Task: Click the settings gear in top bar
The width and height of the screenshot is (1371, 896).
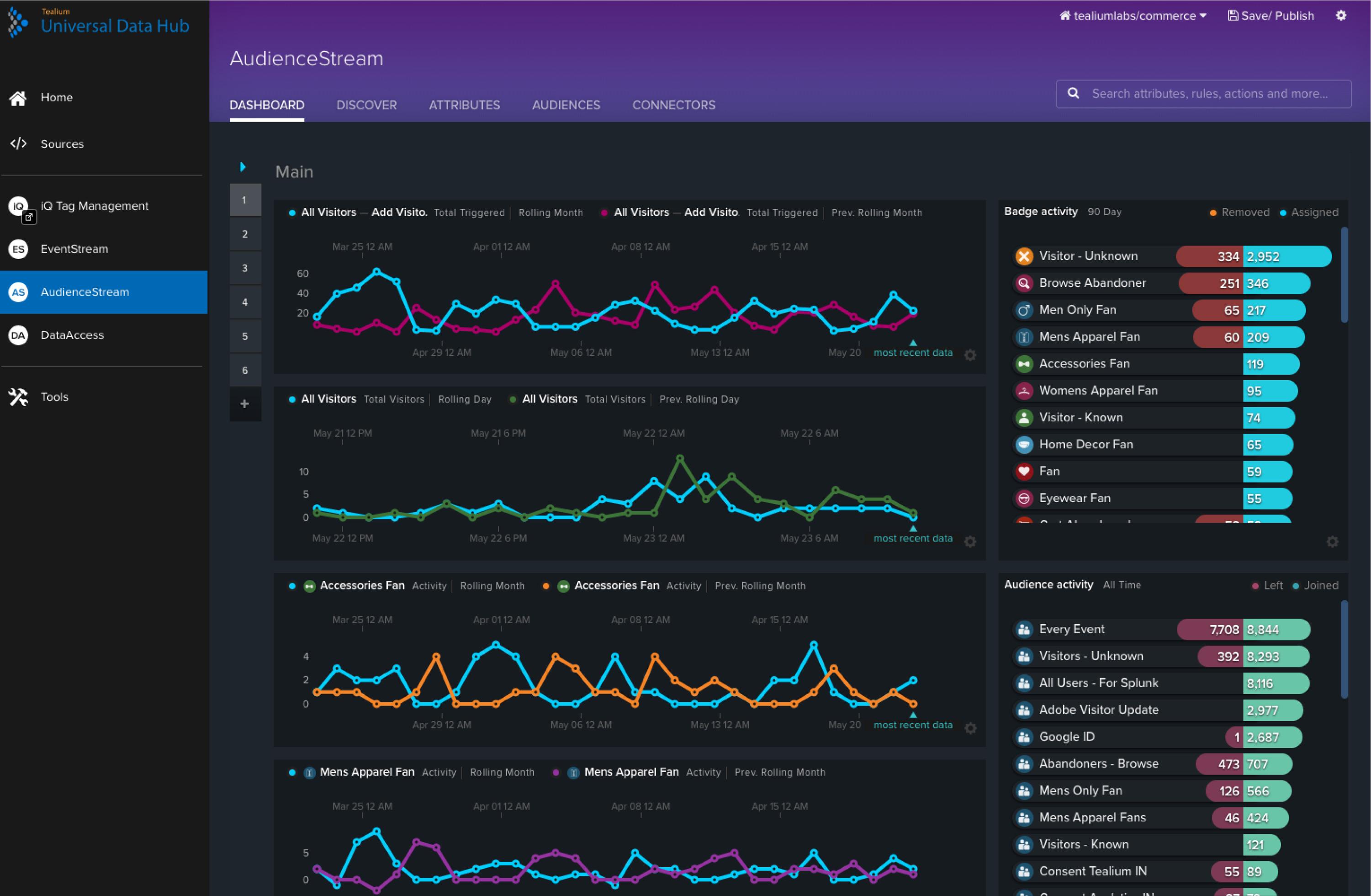Action: coord(1341,16)
